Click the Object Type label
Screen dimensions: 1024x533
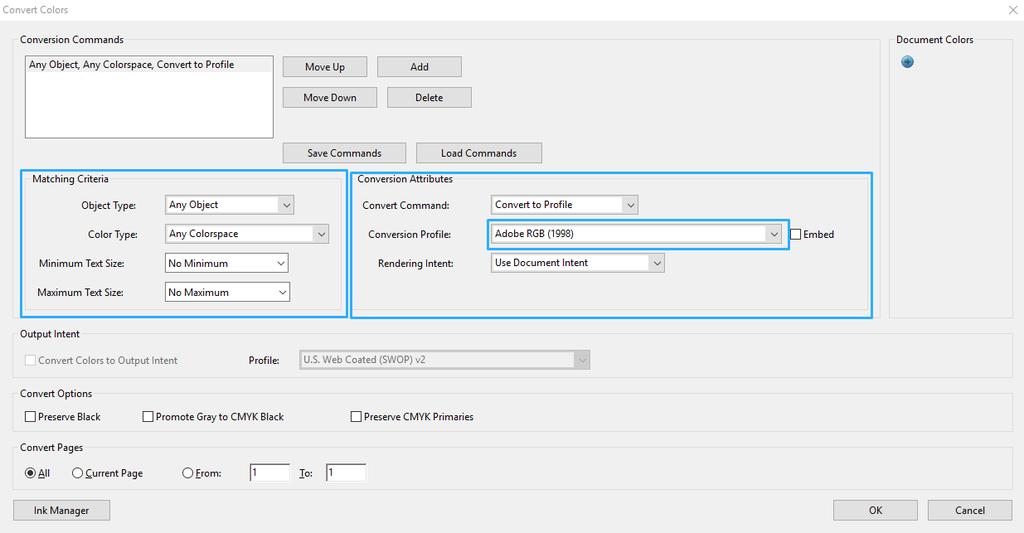tap(108, 205)
